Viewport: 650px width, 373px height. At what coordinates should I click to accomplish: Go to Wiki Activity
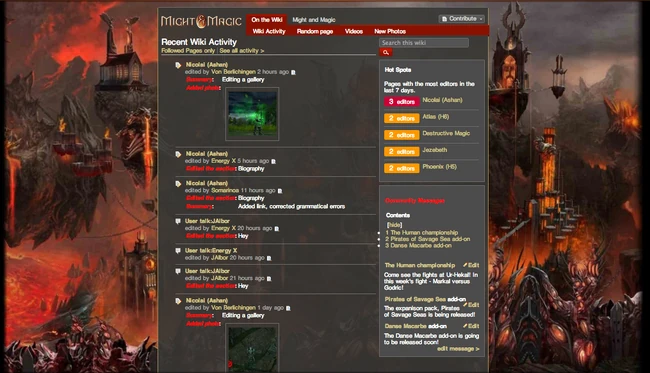click(269, 31)
